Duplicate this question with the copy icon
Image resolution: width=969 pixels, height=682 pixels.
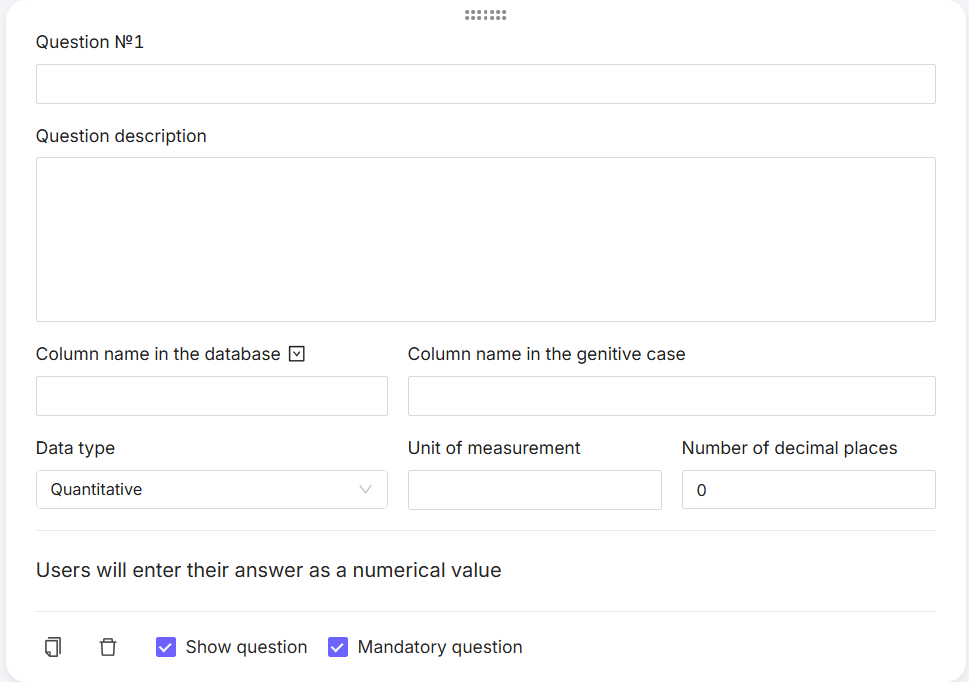tap(53, 647)
